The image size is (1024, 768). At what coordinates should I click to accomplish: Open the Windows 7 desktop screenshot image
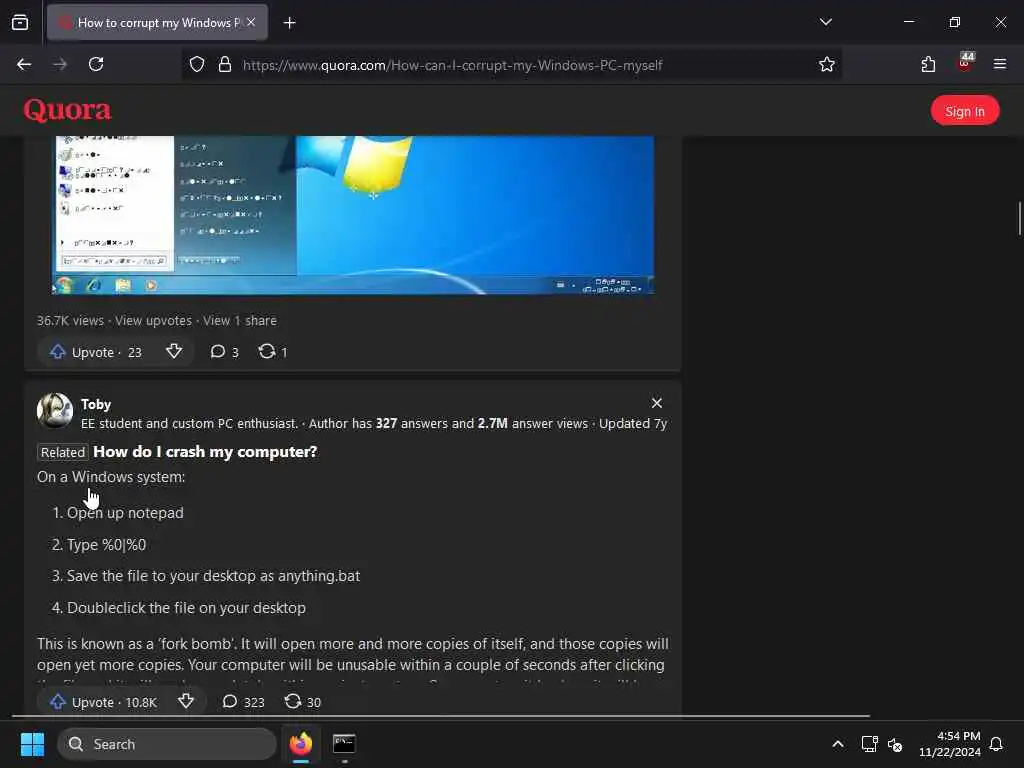pos(353,215)
